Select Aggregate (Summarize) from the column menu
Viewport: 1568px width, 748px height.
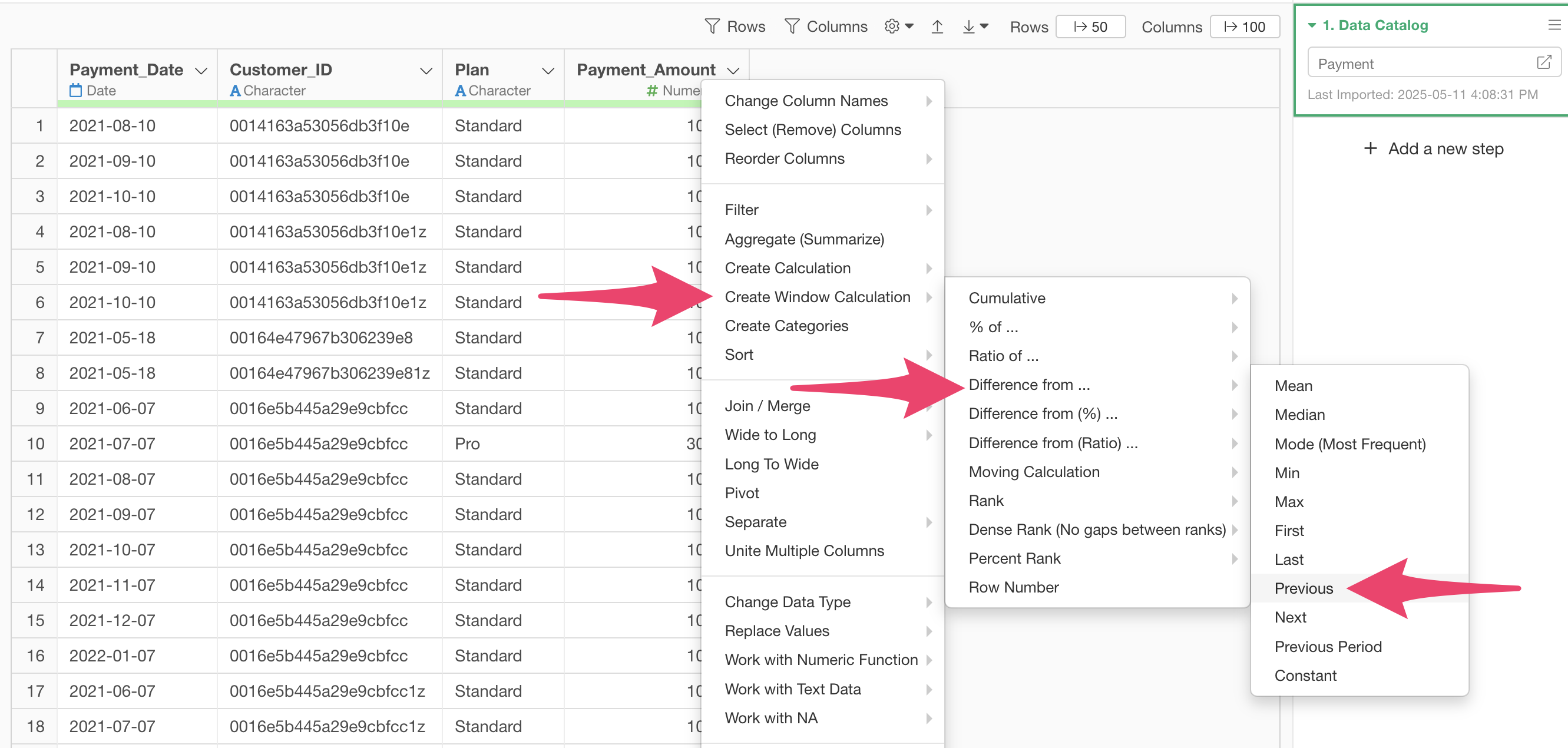[803, 239]
